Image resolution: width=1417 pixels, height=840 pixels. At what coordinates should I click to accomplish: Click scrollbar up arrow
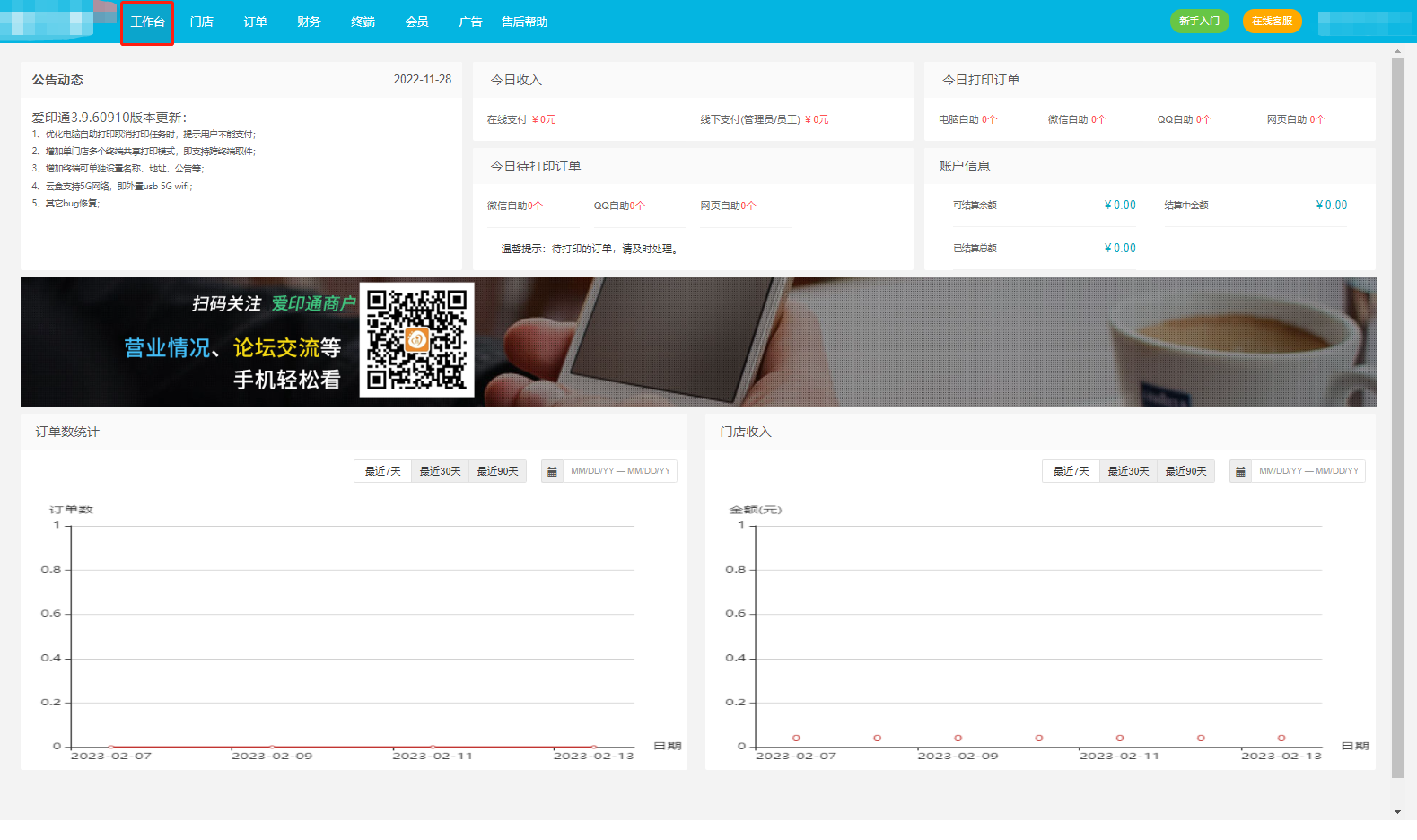click(x=1397, y=51)
